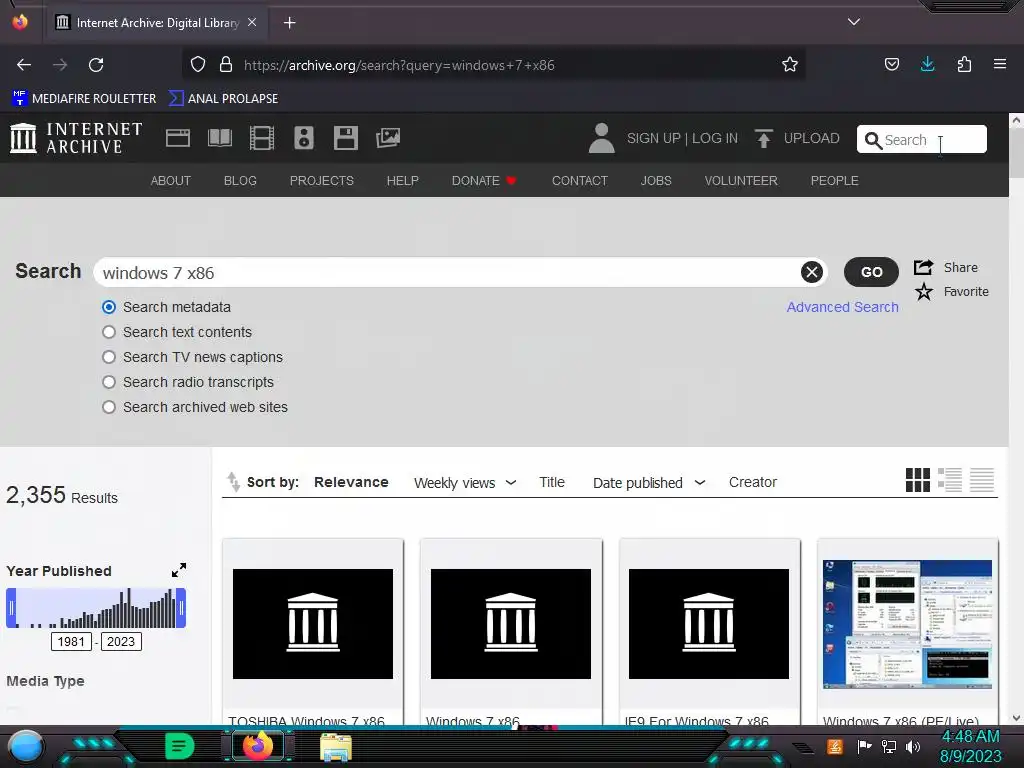The width and height of the screenshot is (1024, 768).
Task: Click the end year 2023 field
Action: tap(121, 641)
